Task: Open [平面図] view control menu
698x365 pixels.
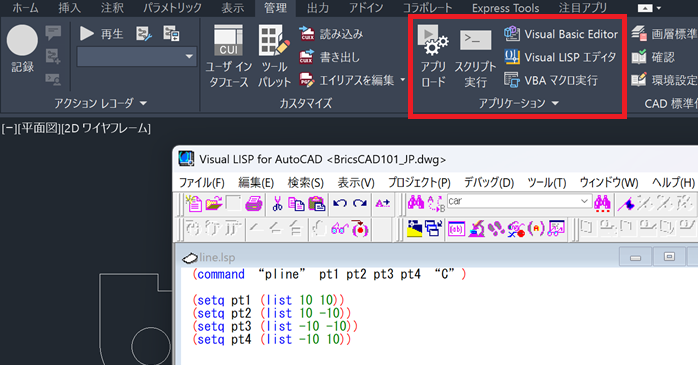Action: point(38,129)
